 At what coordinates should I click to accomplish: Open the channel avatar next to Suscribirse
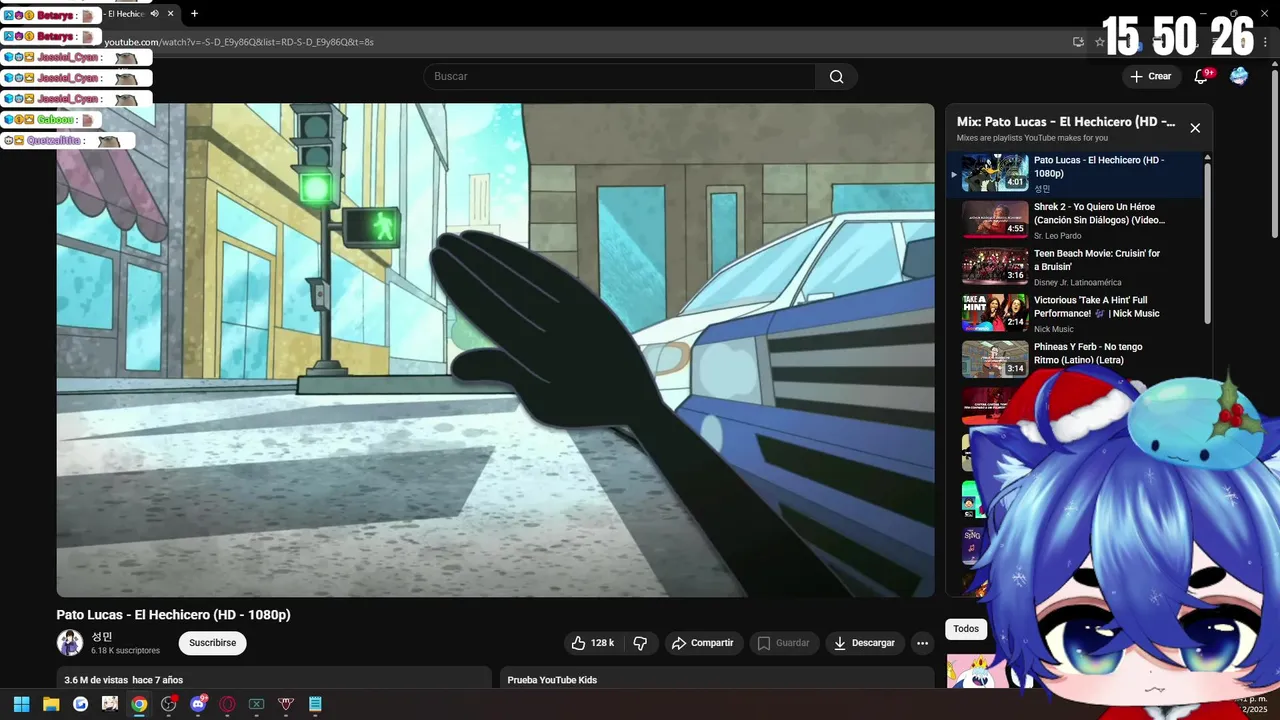70,643
